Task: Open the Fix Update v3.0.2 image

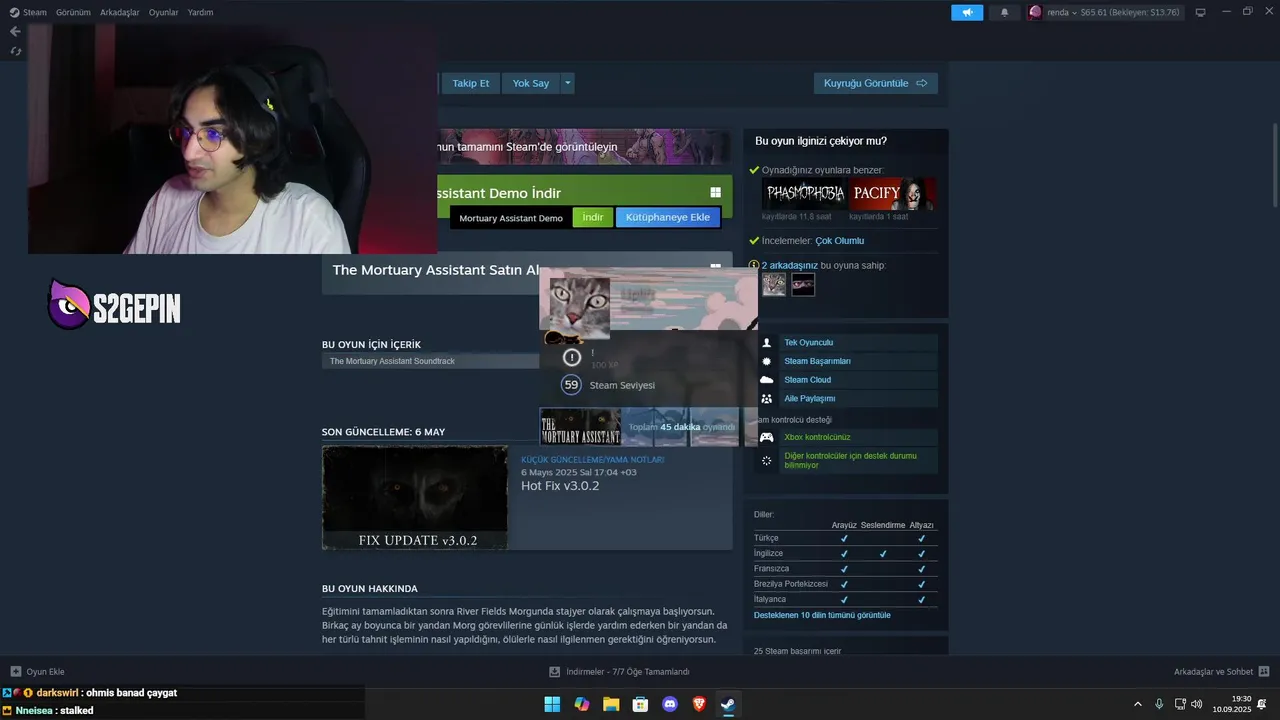Action: (x=415, y=497)
